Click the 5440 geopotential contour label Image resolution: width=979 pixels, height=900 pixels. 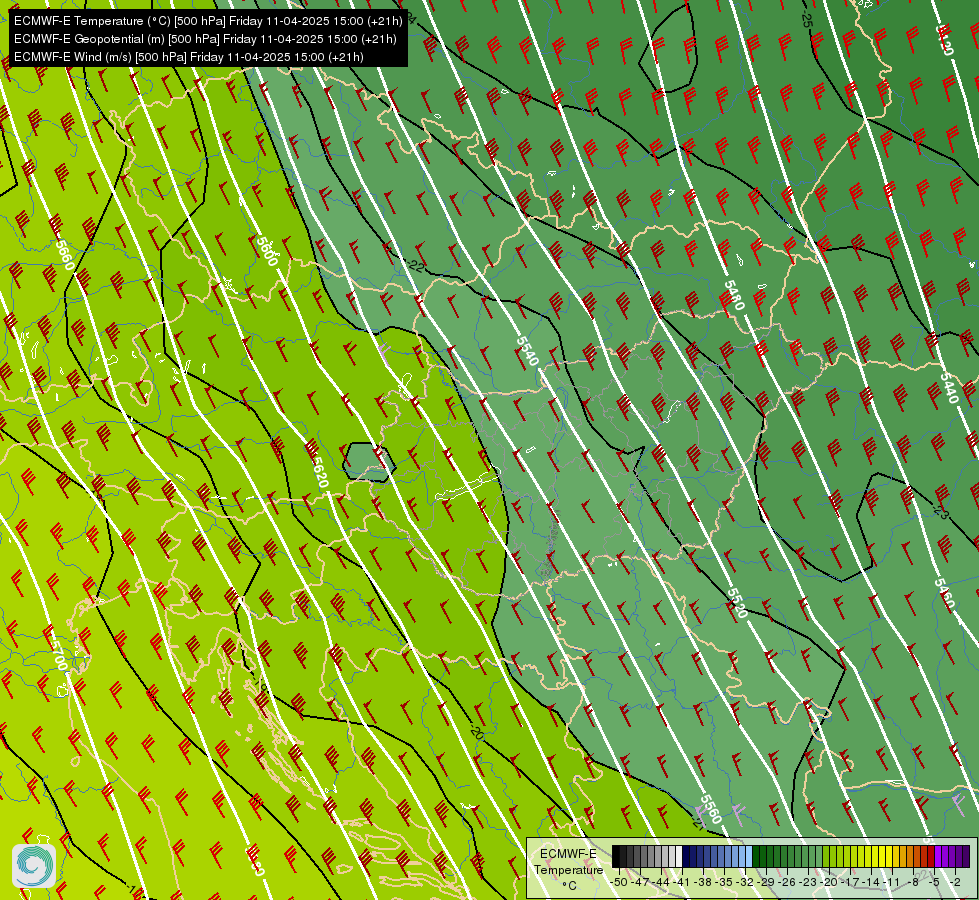tap(949, 388)
